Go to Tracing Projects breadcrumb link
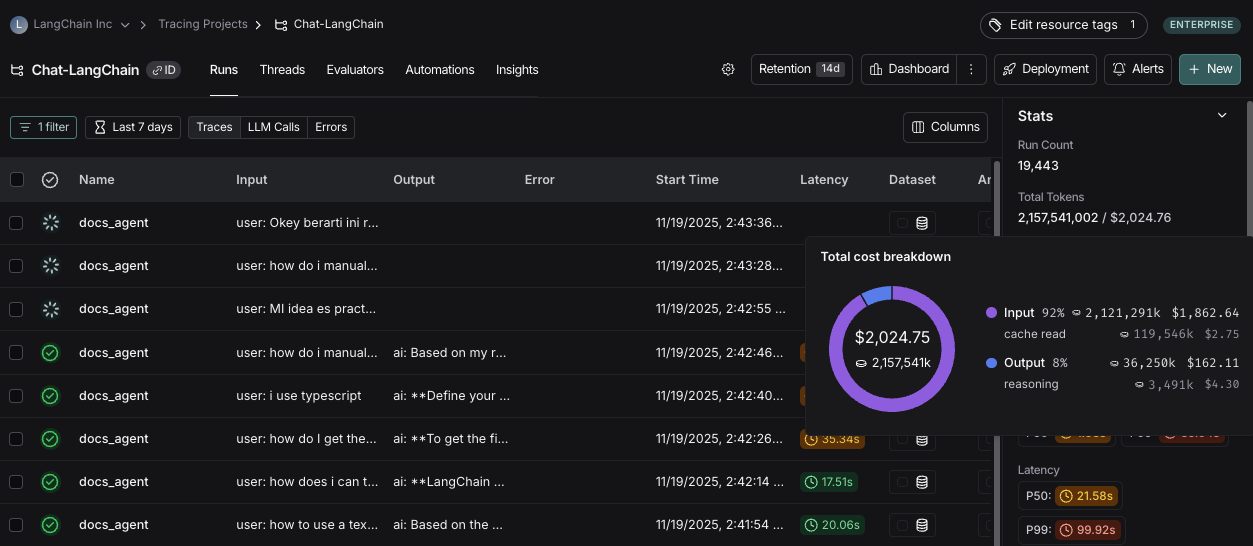This screenshot has height=546, width=1253. (203, 24)
